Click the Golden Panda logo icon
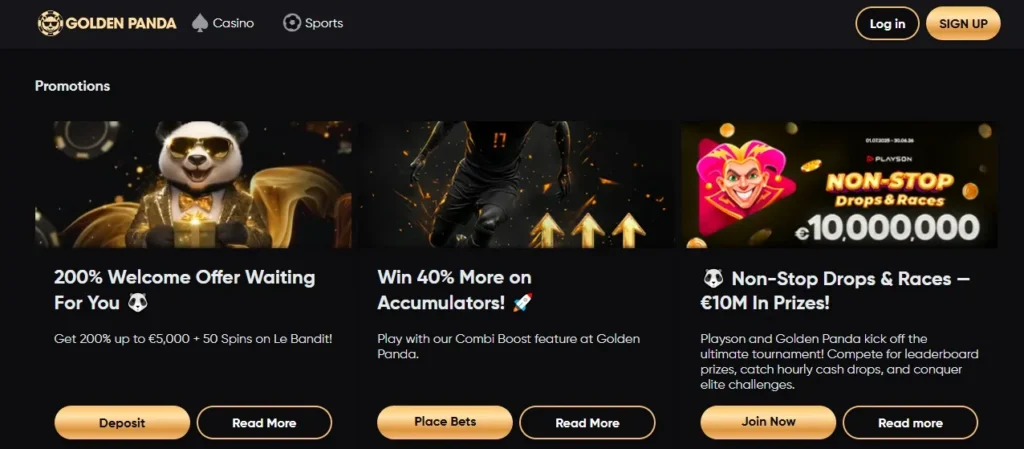 point(50,23)
